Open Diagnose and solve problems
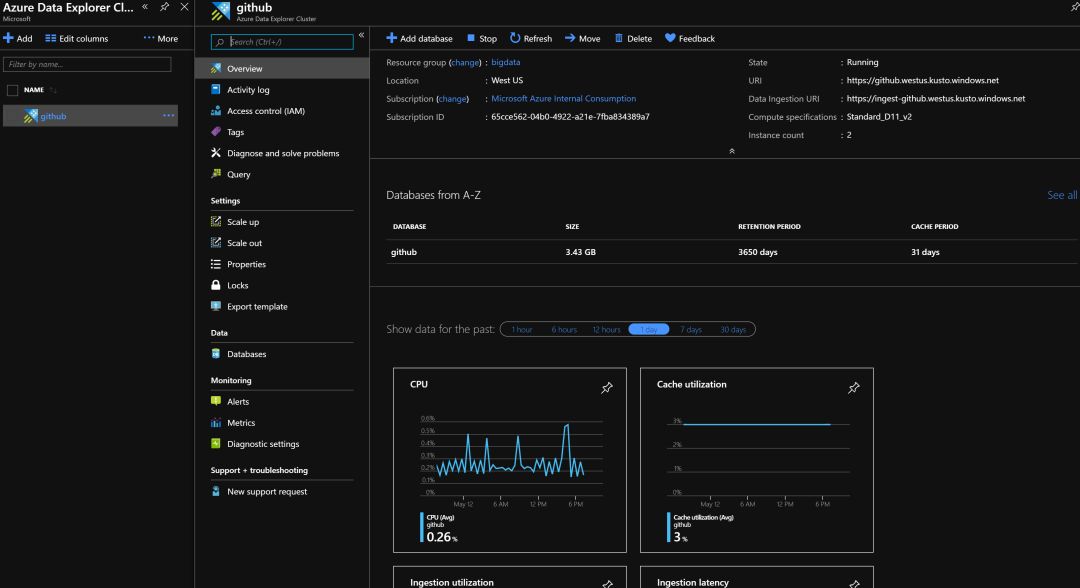 (x=282, y=153)
